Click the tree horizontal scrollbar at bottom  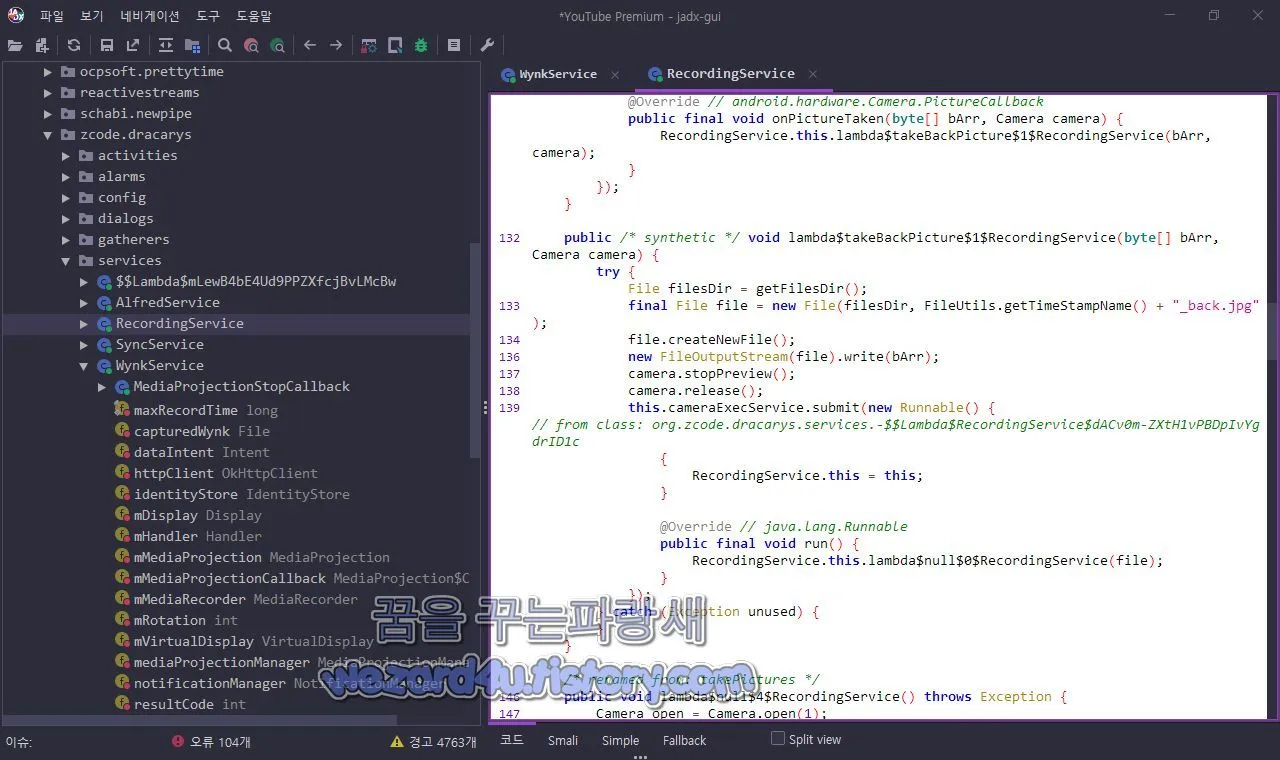[x=200, y=721]
